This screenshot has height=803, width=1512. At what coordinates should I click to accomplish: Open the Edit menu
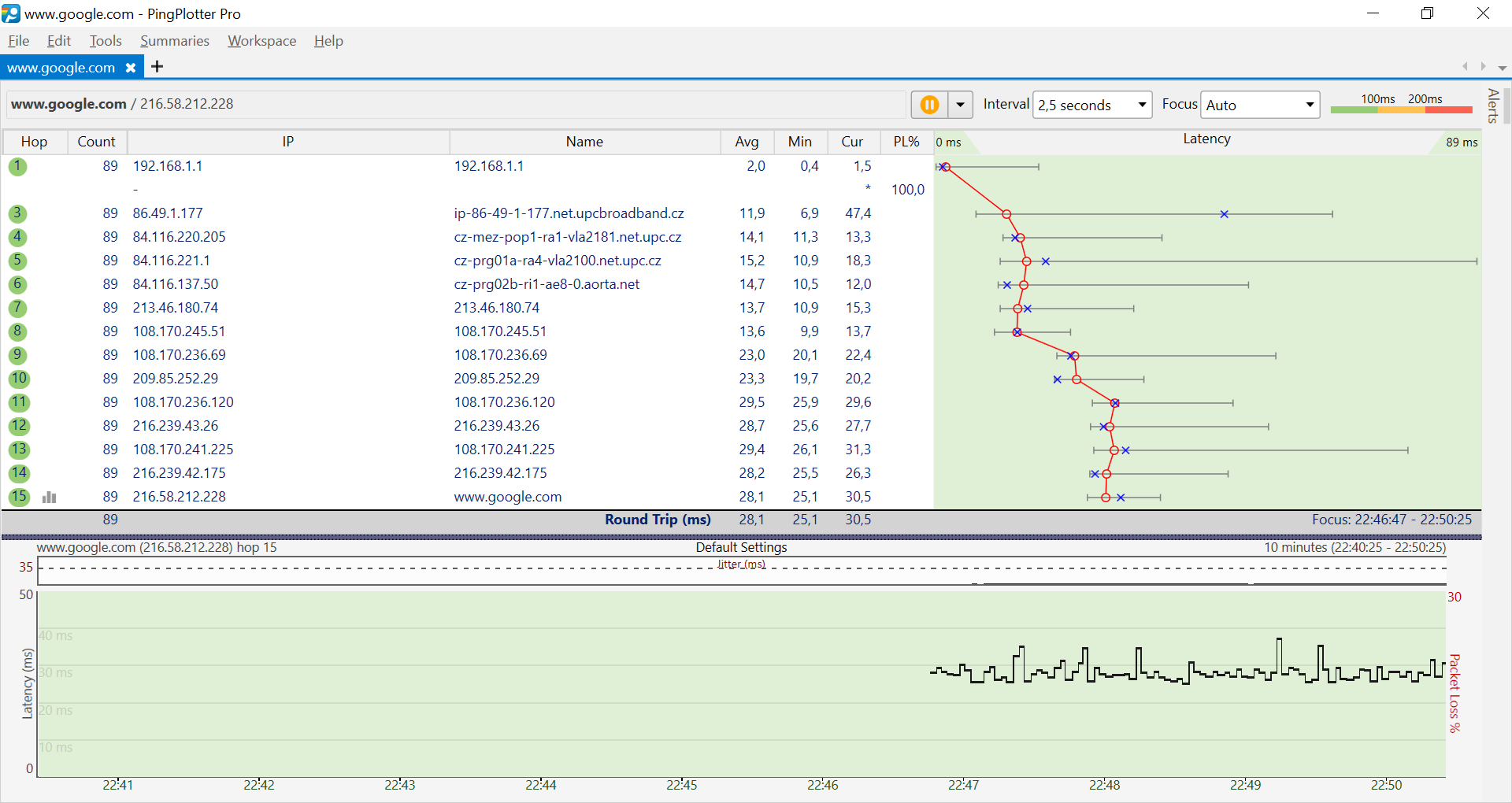[59, 41]
